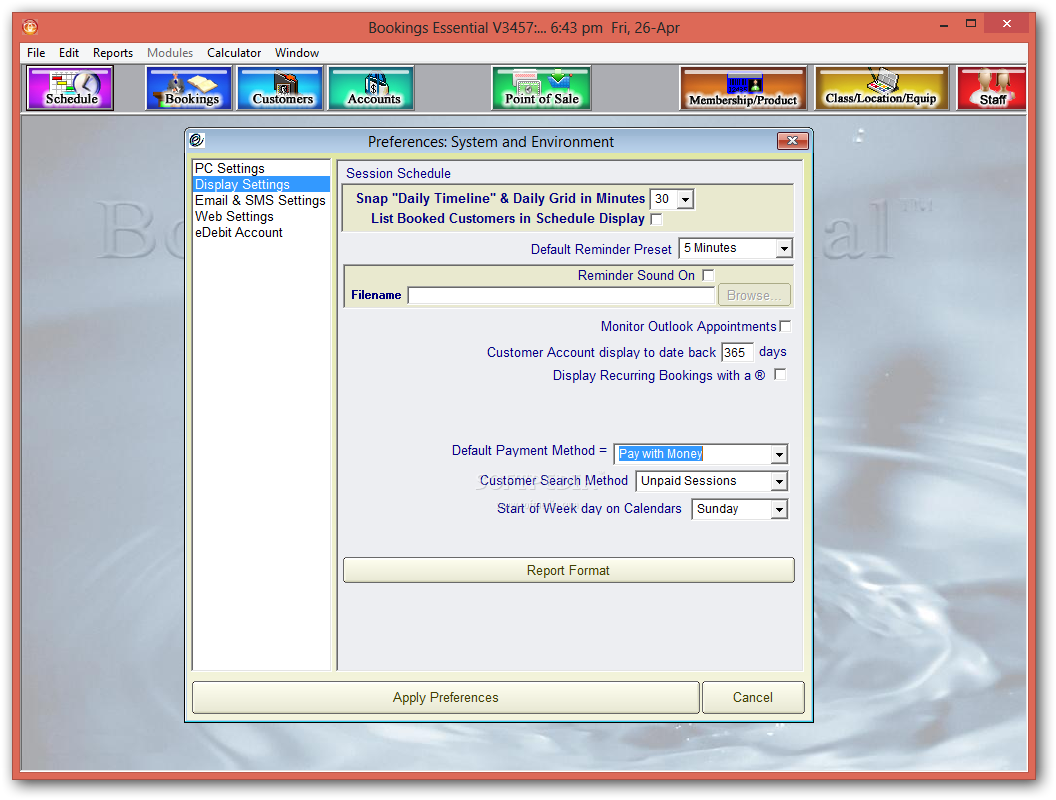Select Email & SMS Settings category
1056x800 pixels.
click(x=261, y=201)
